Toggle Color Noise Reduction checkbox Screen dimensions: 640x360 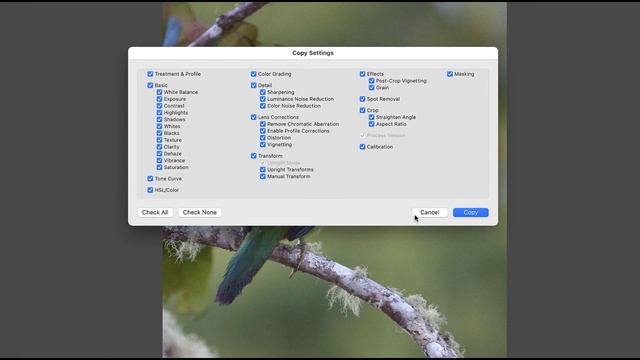[x=262, y=106]
